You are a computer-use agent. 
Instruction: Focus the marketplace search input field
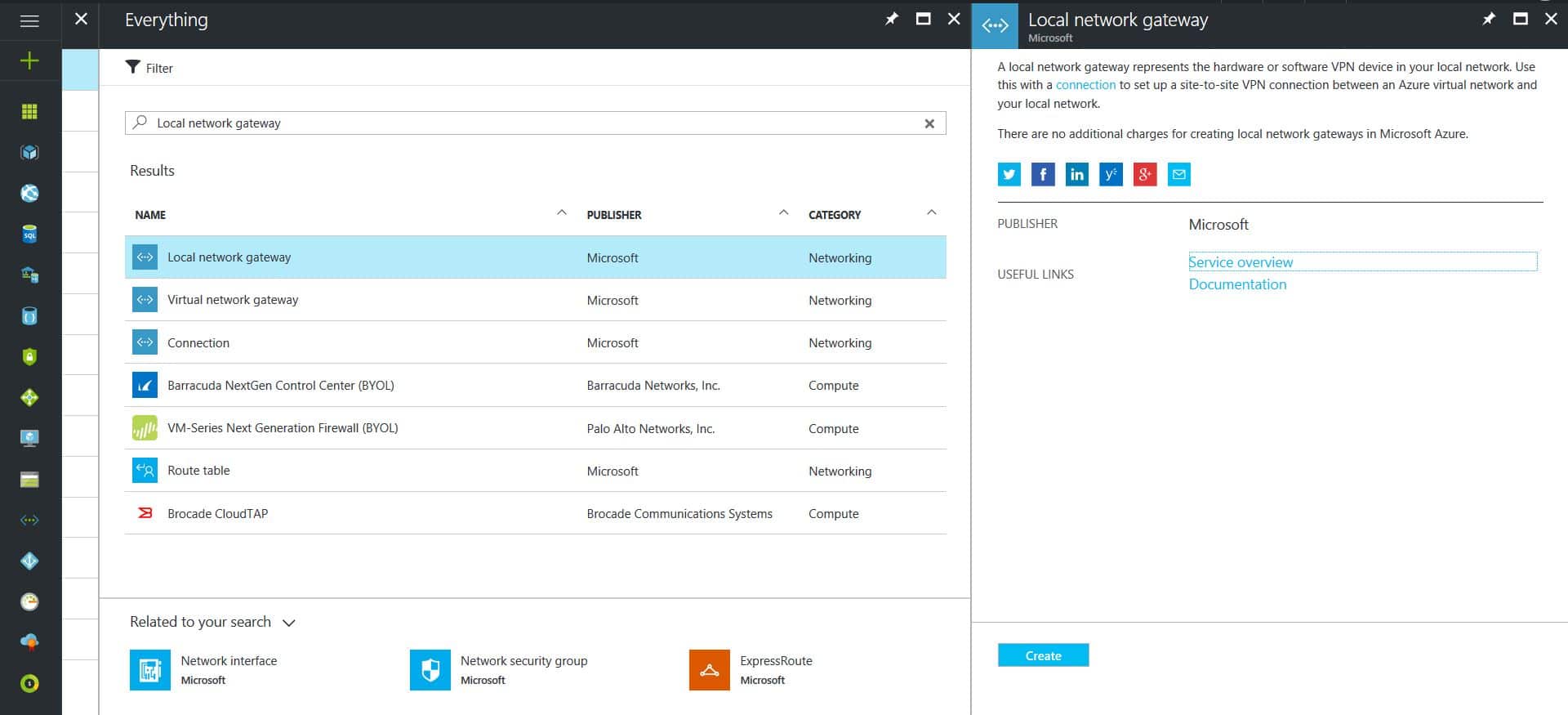point(536,123)
